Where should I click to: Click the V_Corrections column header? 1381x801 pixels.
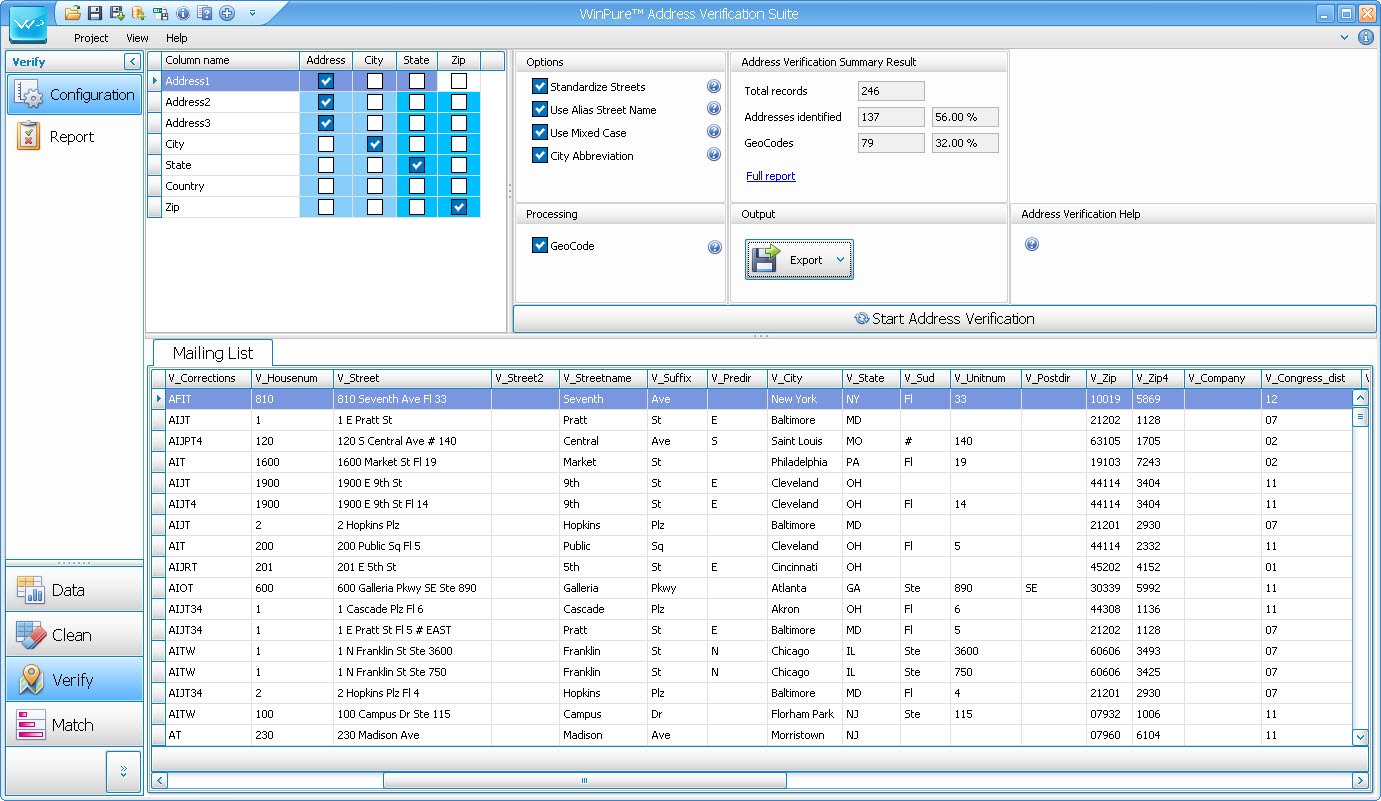pyautogui.click(x=208, y=378)
